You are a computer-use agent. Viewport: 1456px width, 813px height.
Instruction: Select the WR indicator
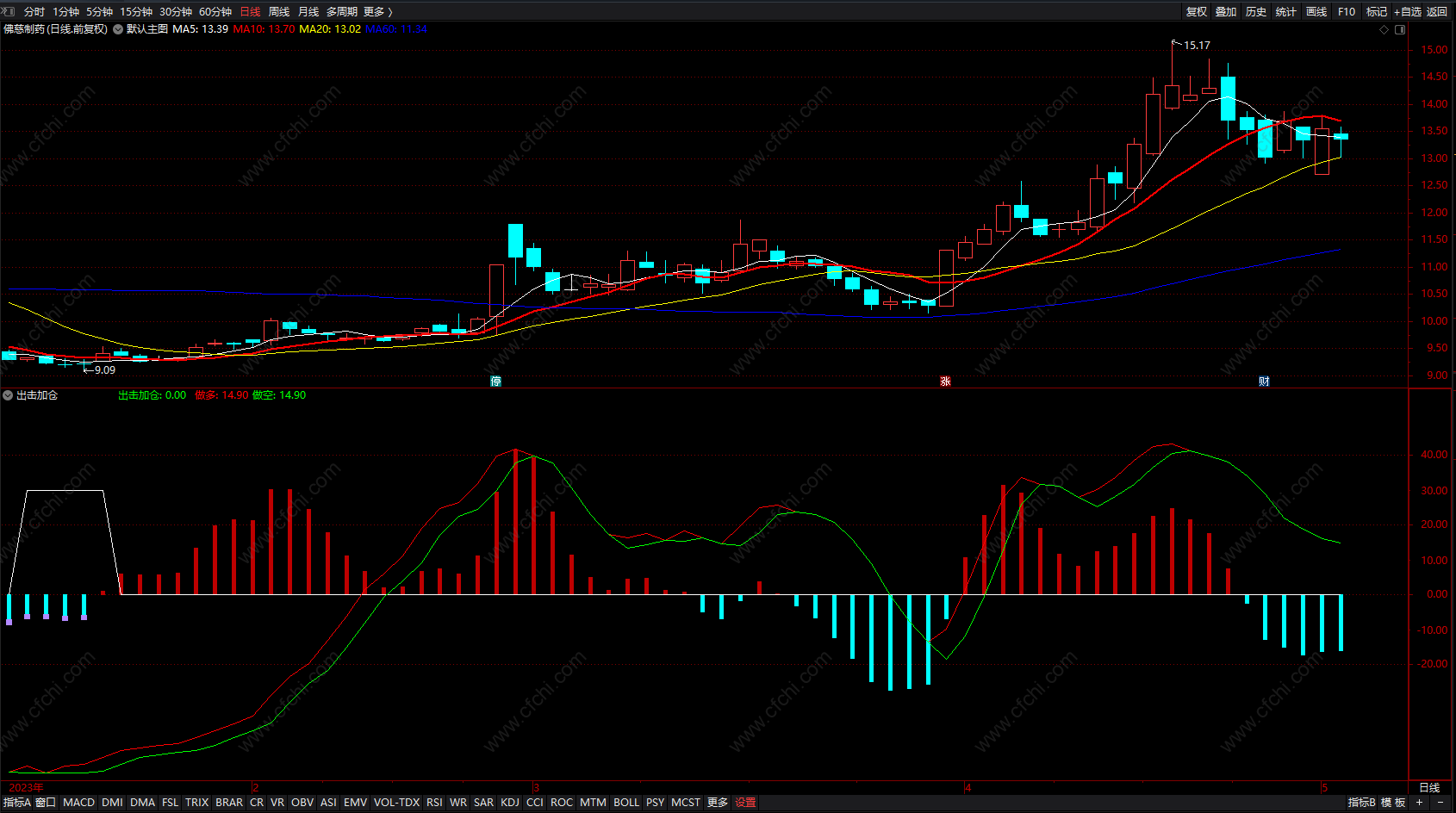coord(458,803)
